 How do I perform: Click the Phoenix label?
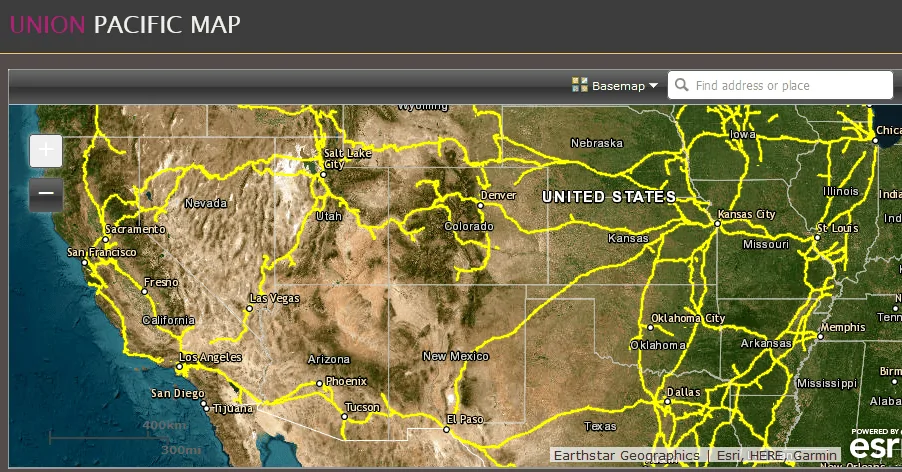click(x=346, y=381)
